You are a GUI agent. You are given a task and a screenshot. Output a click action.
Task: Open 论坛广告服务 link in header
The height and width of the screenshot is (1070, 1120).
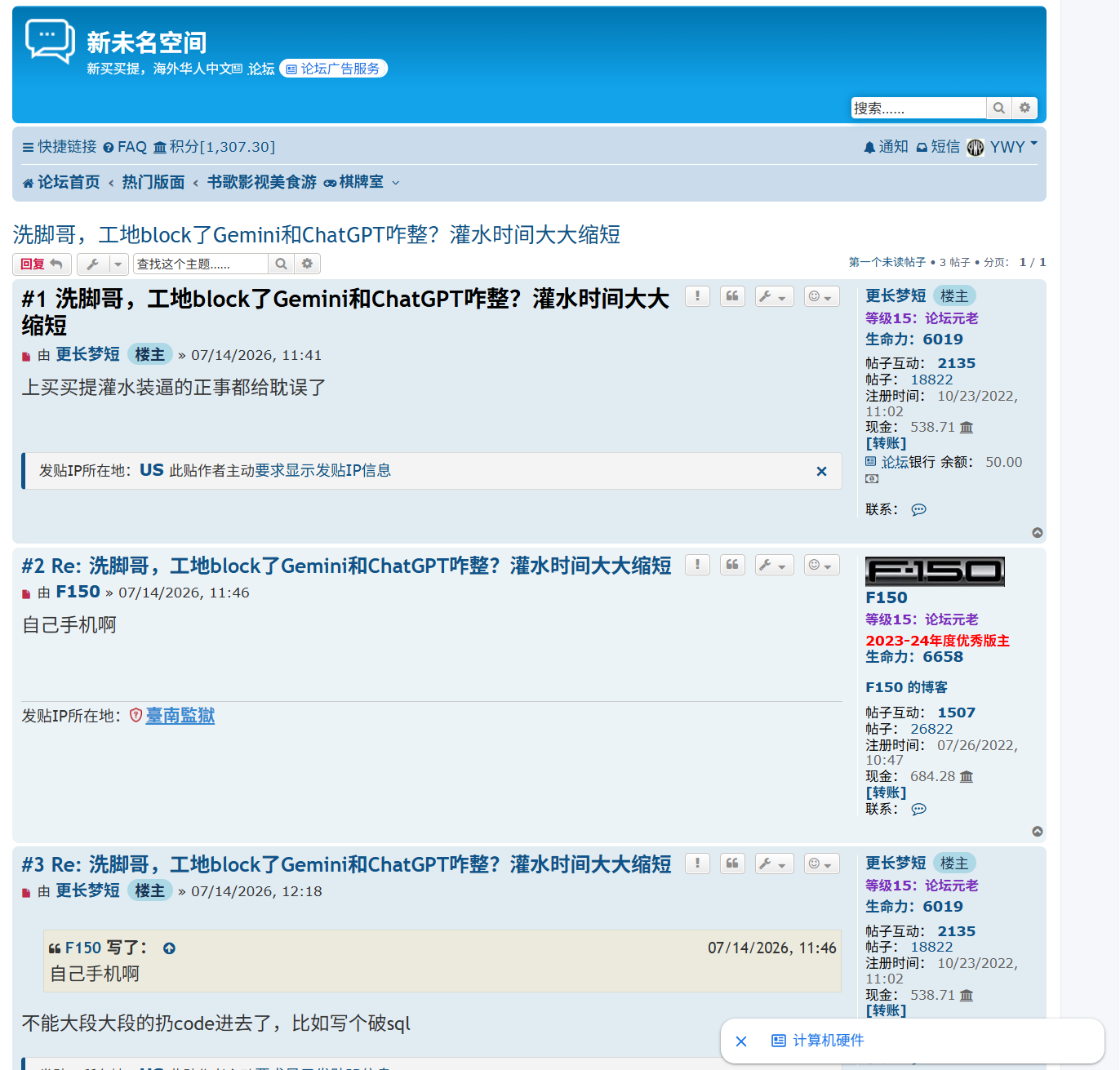[333, 69]
